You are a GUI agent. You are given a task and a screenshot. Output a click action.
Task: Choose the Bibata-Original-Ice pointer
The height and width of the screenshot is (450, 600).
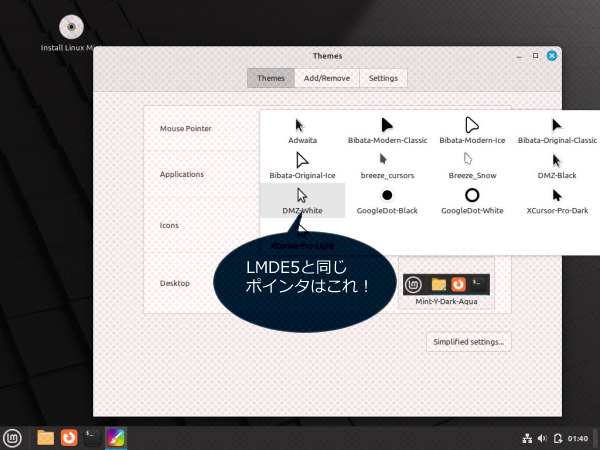tap(302, 166)
